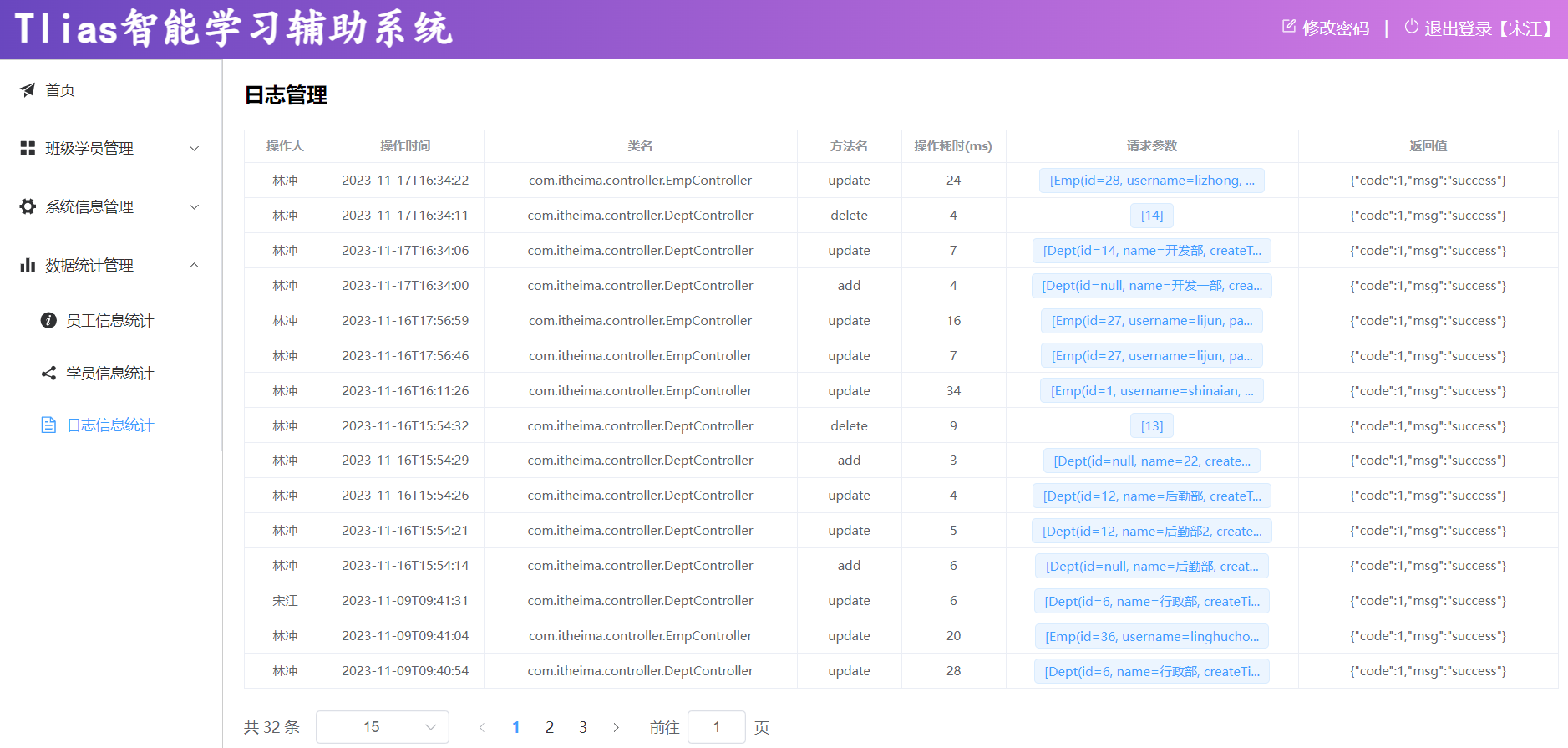Screen dimensions: 1568x748
Task: Open the 员工信息统计 menu item
Action: click(109, 321)
